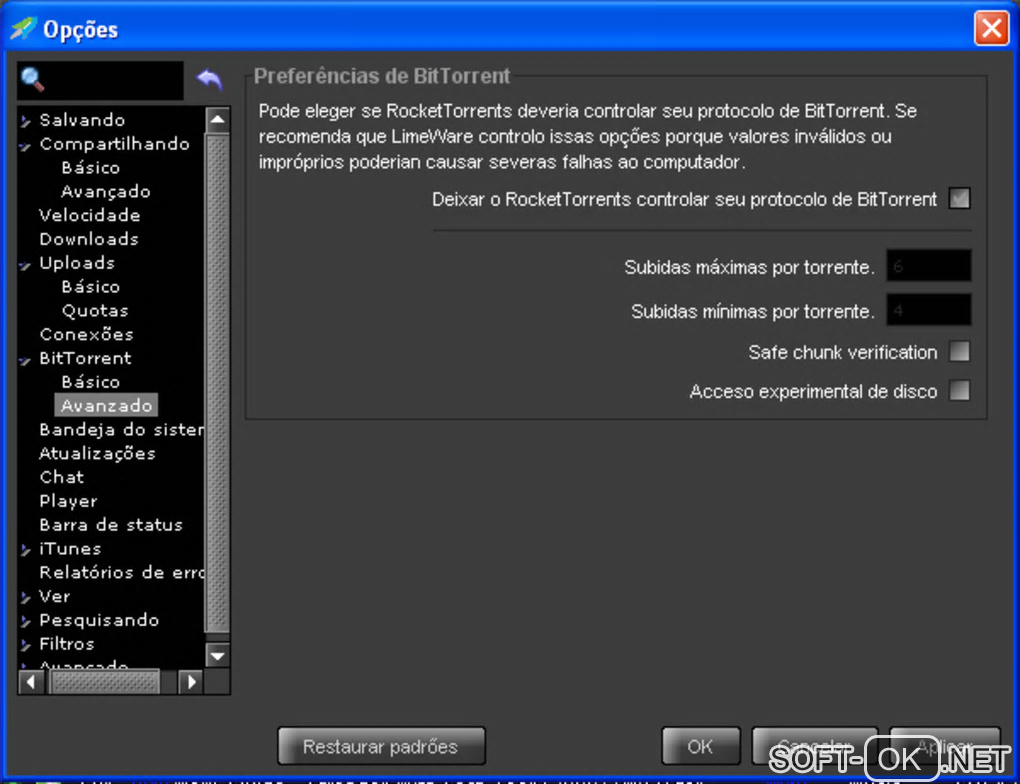
Task: Click horizontal scrollbar left arrow
Action: click(31, 682)
